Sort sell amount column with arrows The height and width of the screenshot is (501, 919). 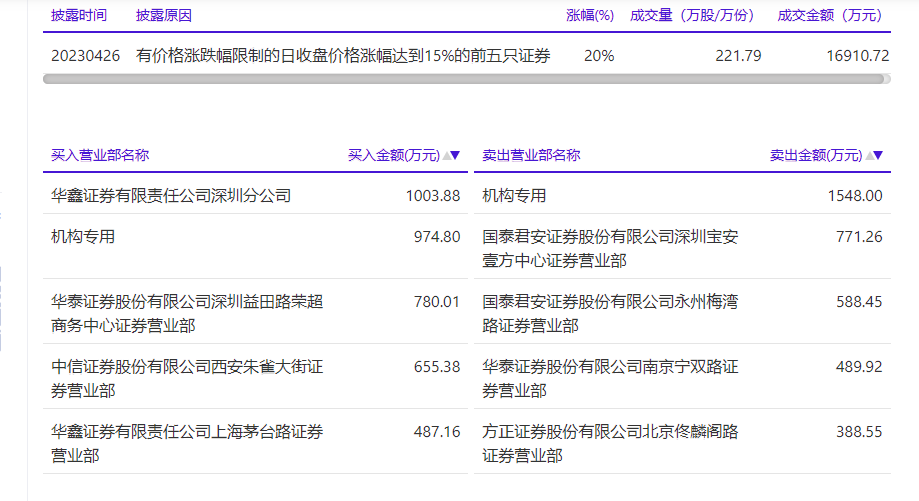point(874,155)
